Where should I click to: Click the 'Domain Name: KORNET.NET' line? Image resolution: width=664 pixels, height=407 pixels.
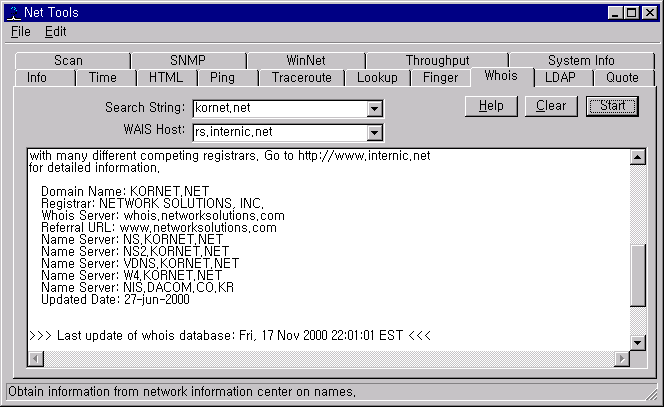point(125,191)
